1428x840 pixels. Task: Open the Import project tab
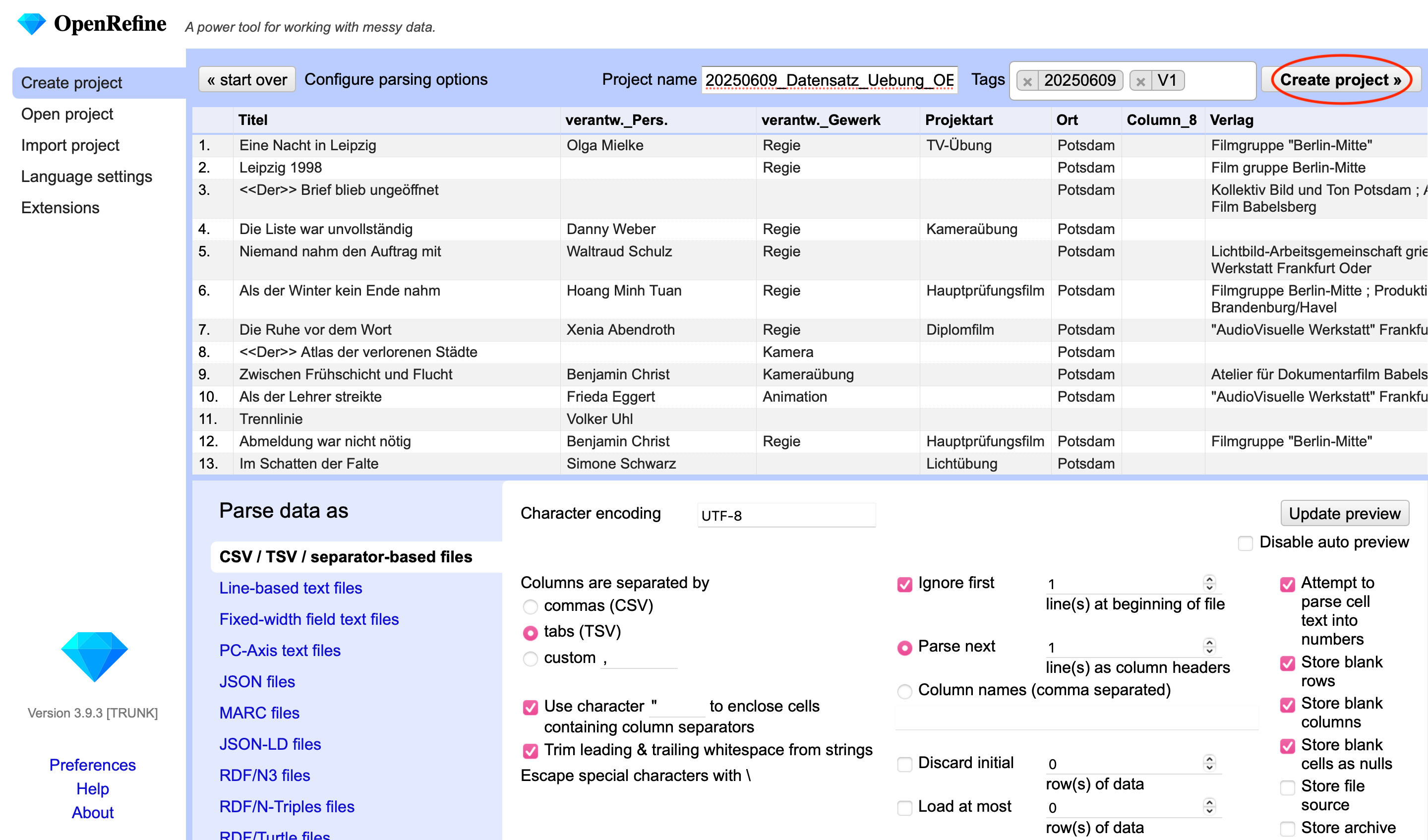pyautogui.click(x=70, y=145)
